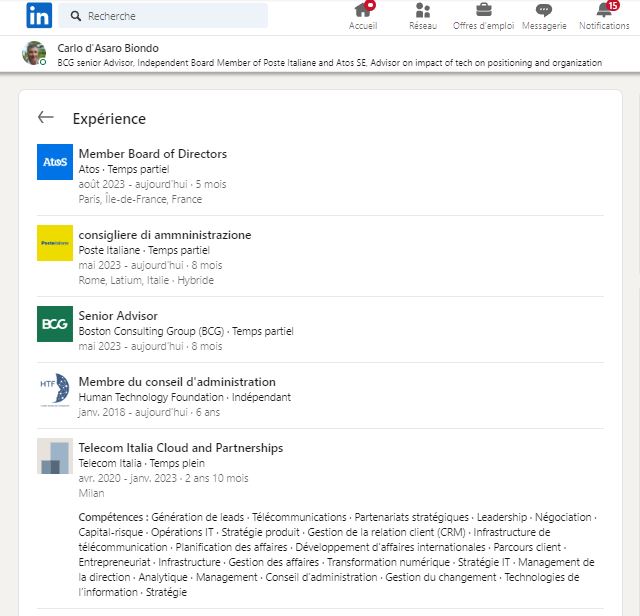Click the Atos company logo
Viewport: 640px width, 616px height.
click(x=55, y=162)
